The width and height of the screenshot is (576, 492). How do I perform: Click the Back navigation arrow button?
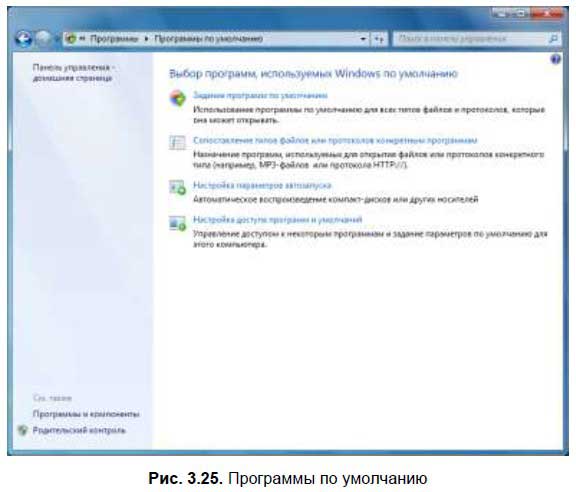point(24,38)
